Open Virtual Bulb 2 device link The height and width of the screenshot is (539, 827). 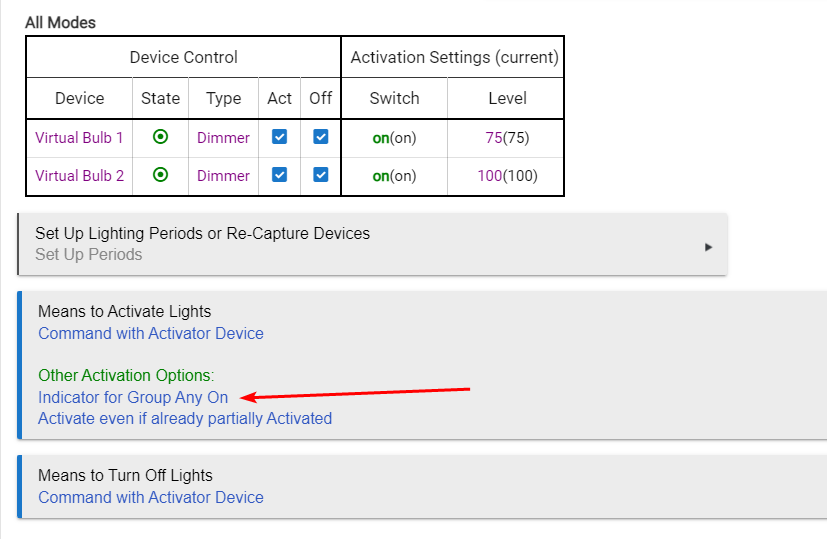[79, 176]
